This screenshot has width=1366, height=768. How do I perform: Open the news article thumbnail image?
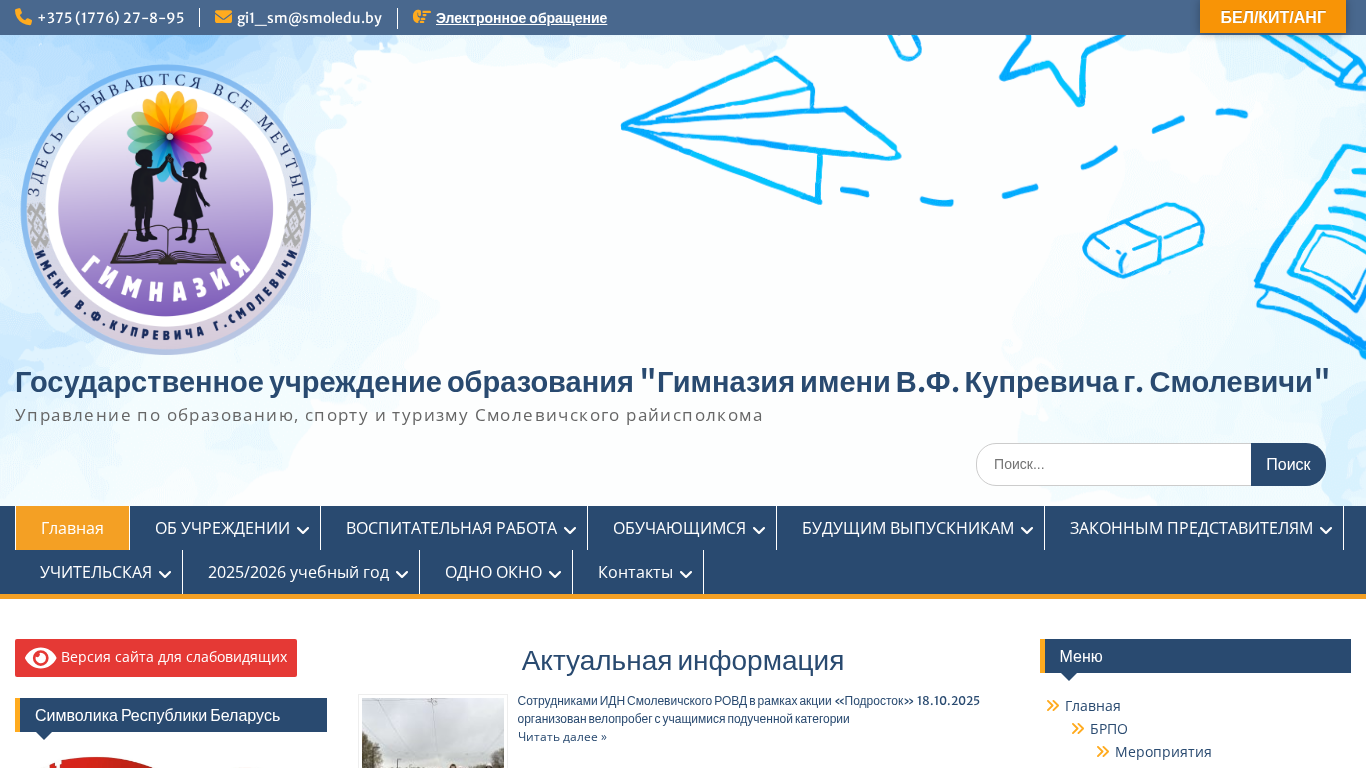433,732
